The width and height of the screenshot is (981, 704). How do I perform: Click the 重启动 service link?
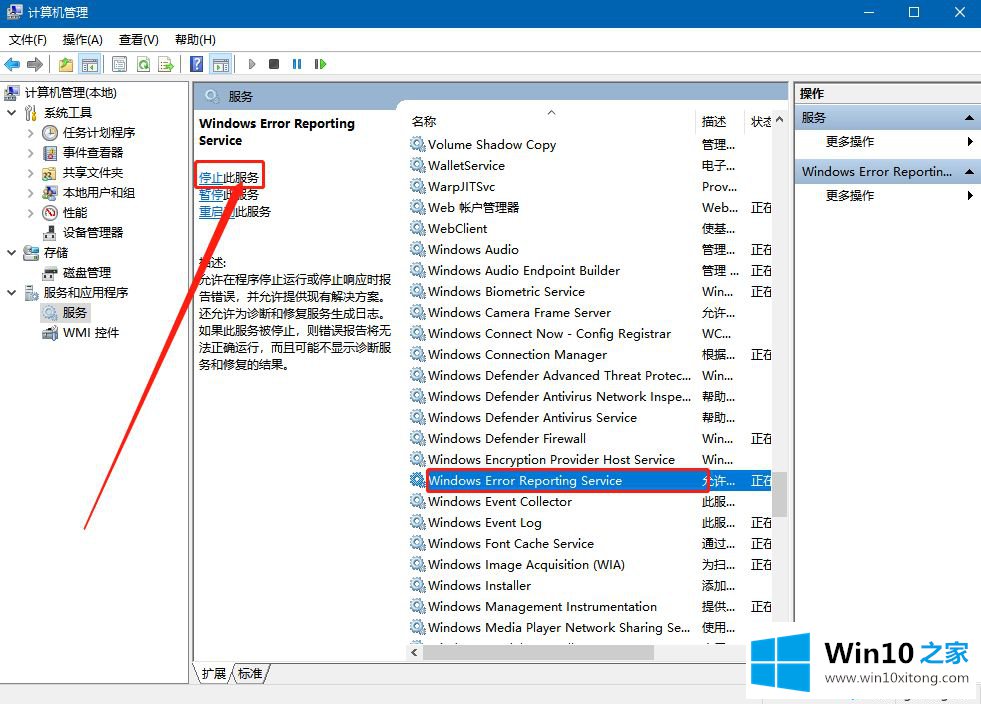point(217,212)
